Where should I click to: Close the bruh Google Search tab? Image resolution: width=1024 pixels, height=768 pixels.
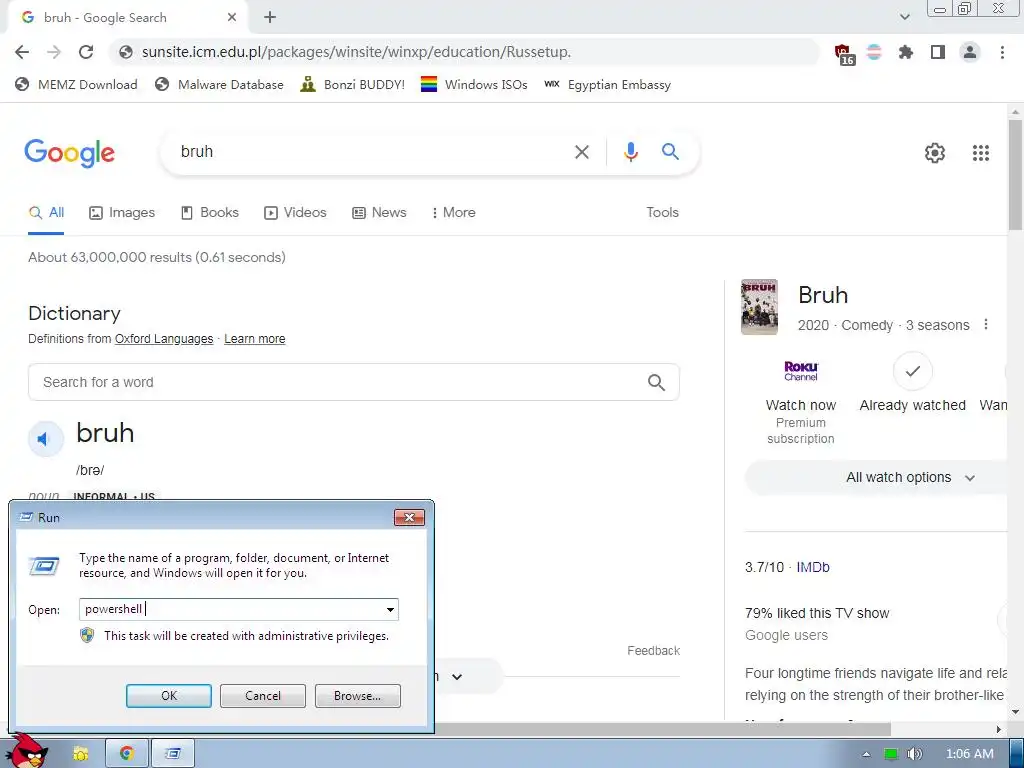(x=232, y=18)
